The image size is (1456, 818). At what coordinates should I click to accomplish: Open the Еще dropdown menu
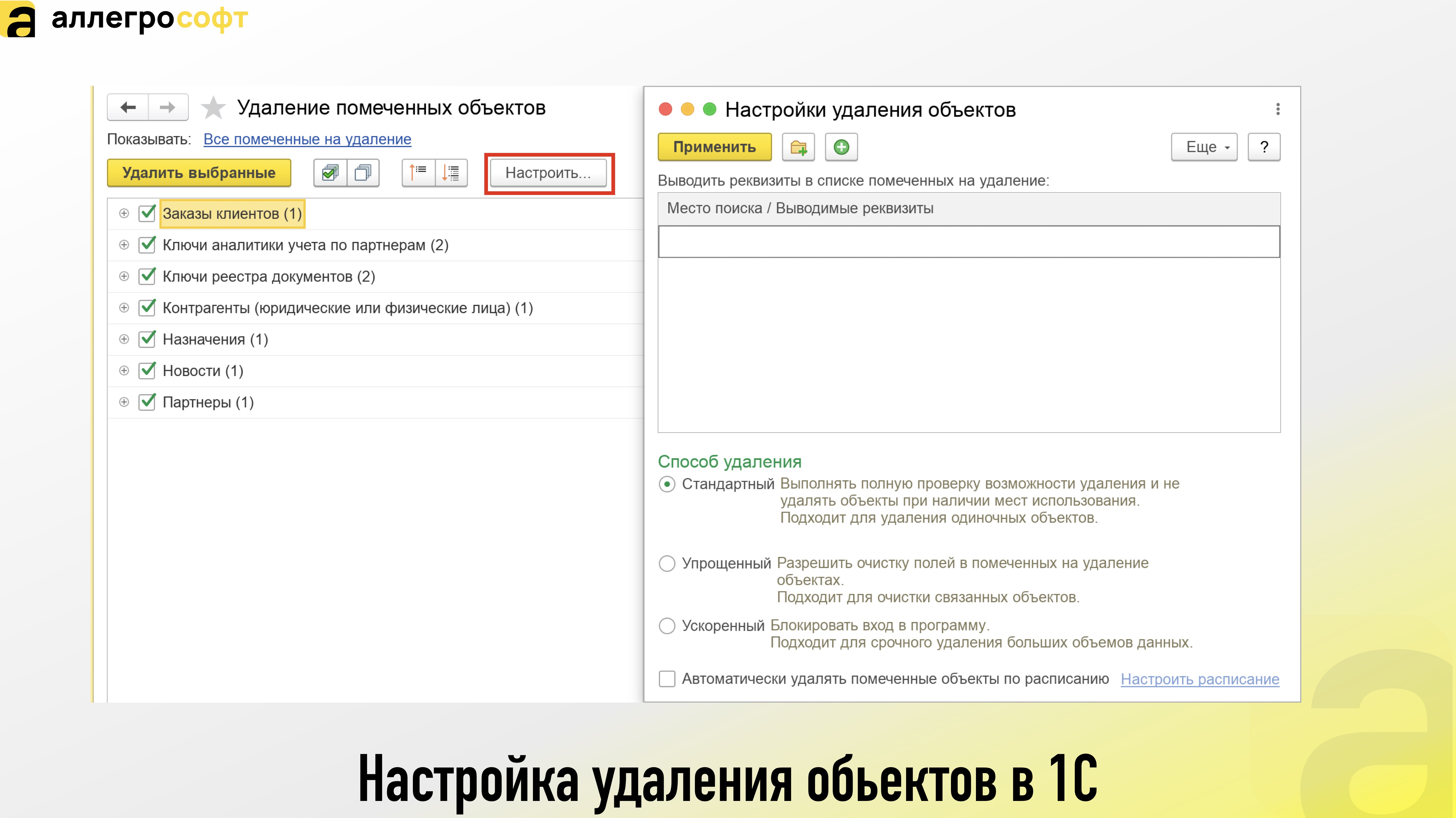(1204, 148)
